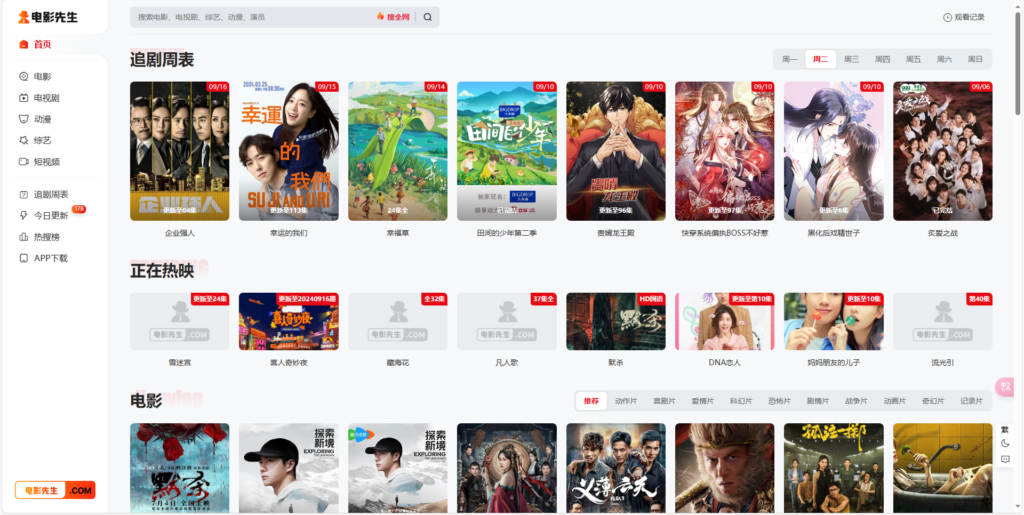The width and height of the screenshot is (1024, 515).
Task: Select the 周二 schedule tab
Action: (820, 59)
